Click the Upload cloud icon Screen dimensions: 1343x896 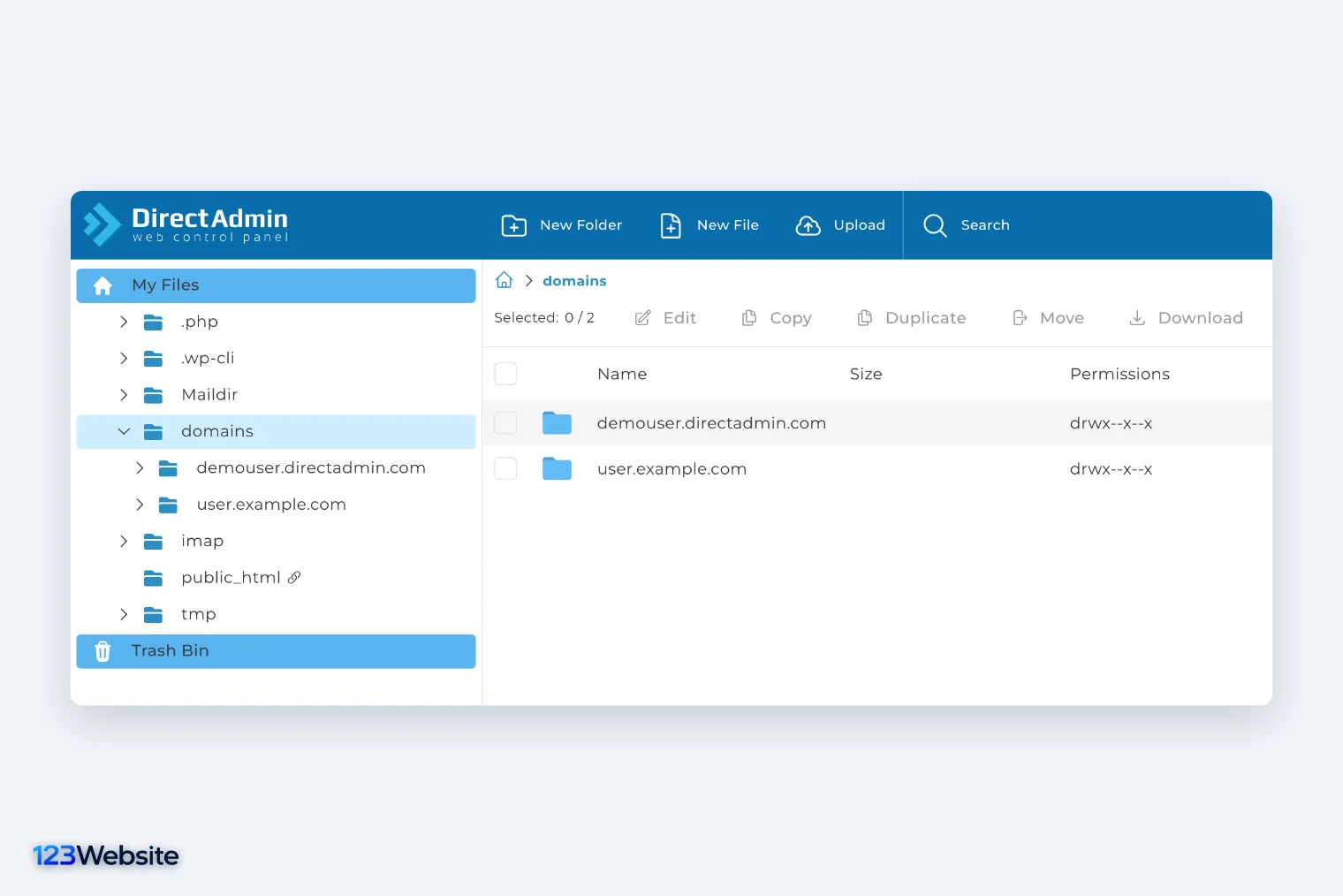tap(808, 225)
